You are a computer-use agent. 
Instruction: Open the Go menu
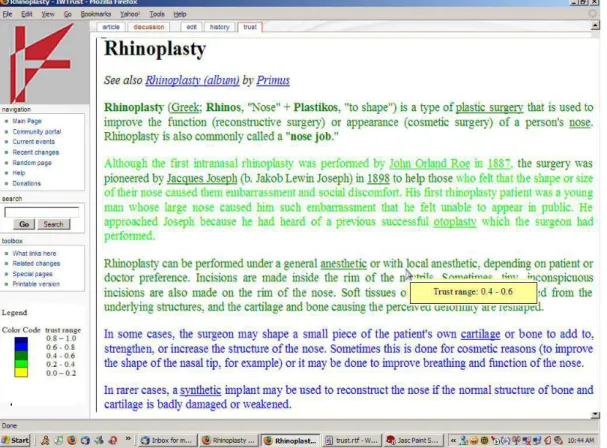pyautogui.click(x=68, y=14)
